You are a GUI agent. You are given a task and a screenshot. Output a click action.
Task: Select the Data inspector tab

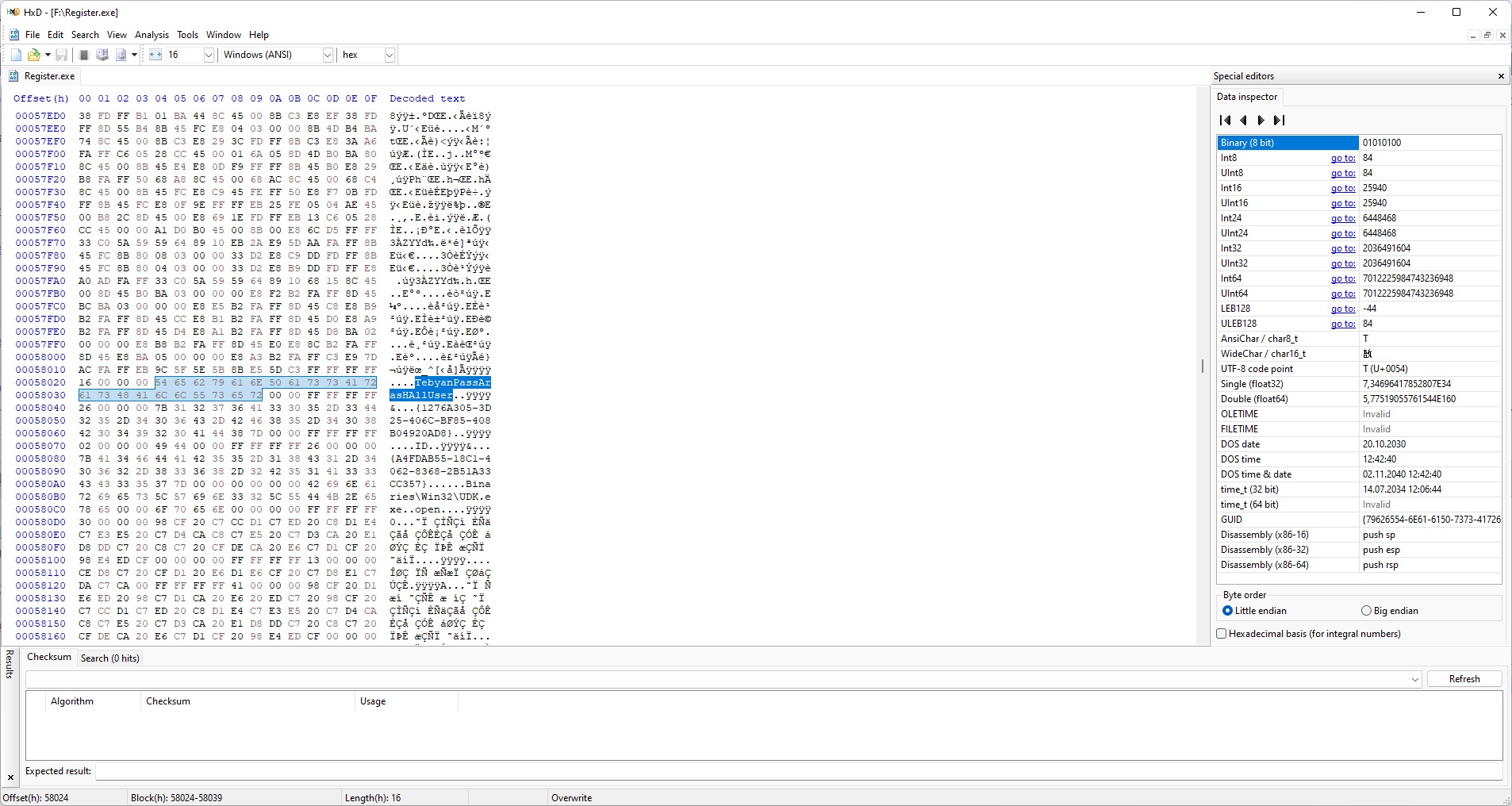coord(1247,97)
